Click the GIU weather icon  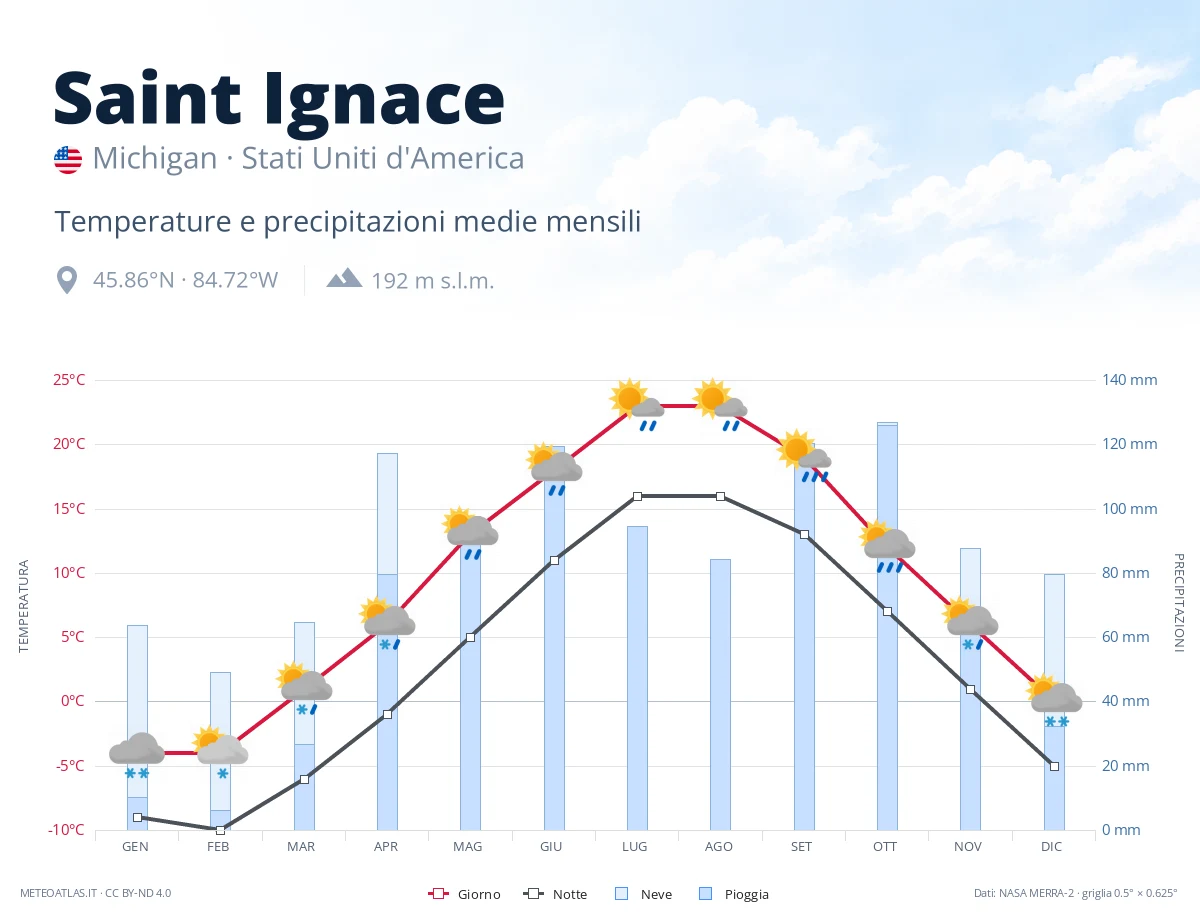(x=555, y=470)
